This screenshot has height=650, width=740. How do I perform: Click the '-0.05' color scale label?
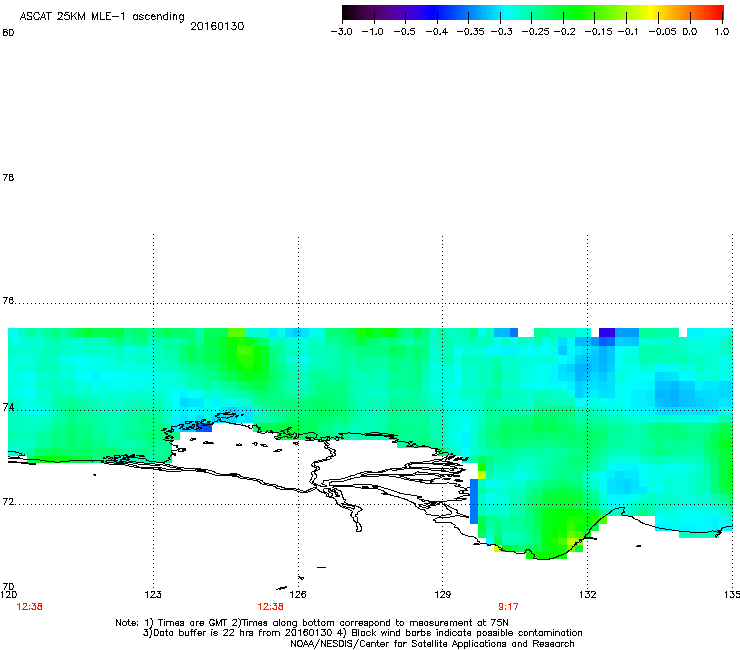[x=663, y=32]
